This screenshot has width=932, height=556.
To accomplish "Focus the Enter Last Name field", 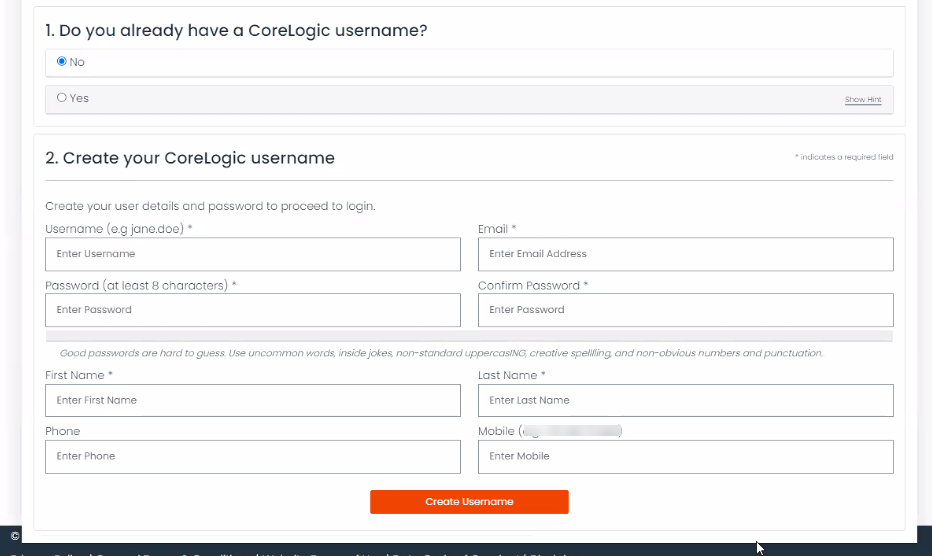I will [x=685, y=400].
